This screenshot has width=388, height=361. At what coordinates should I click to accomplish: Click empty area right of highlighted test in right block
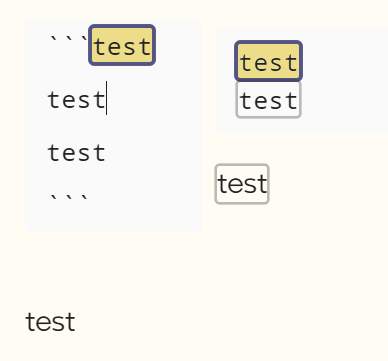(343, 61)
